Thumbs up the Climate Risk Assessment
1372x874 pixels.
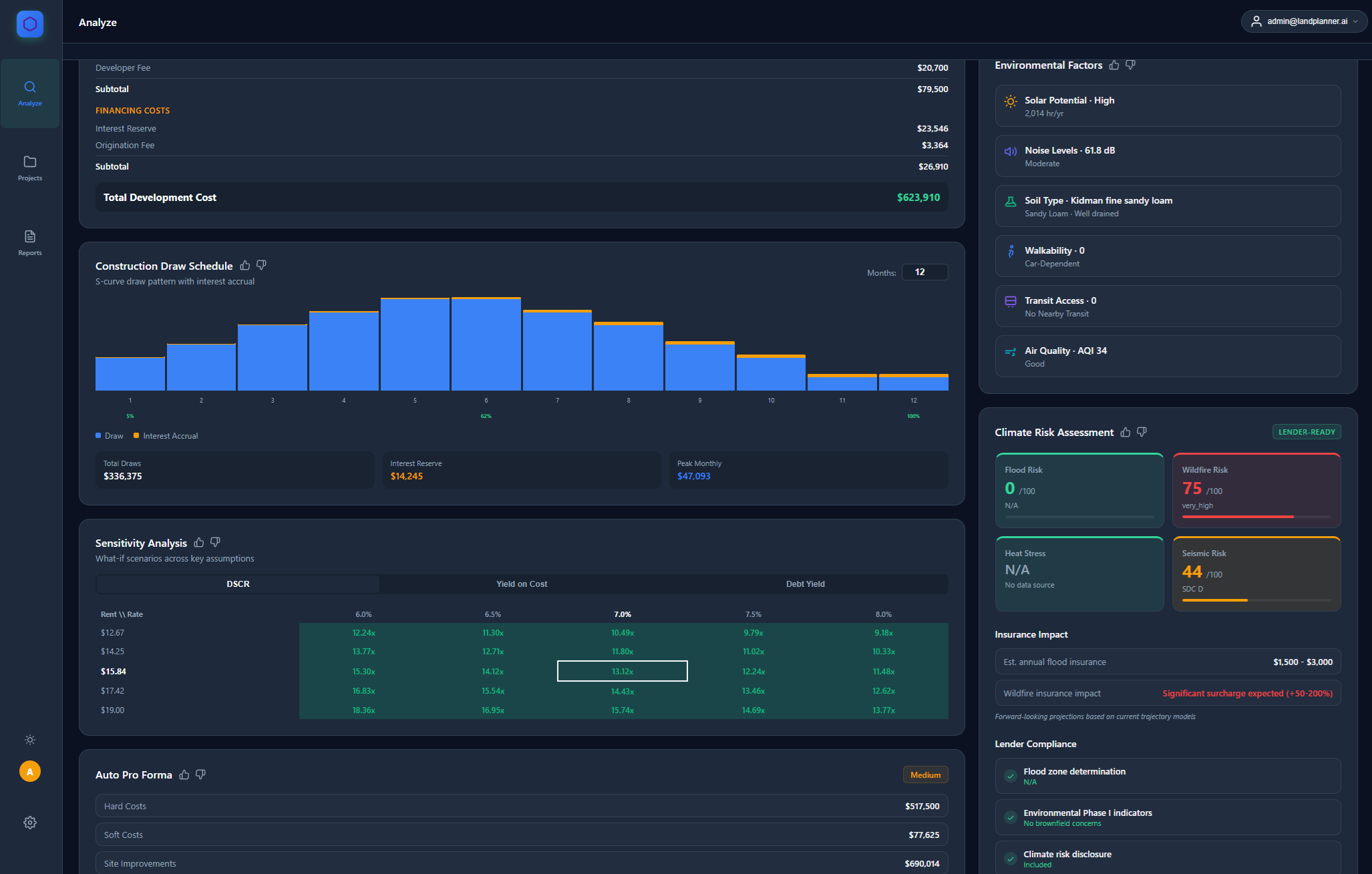click(1126, 432)
